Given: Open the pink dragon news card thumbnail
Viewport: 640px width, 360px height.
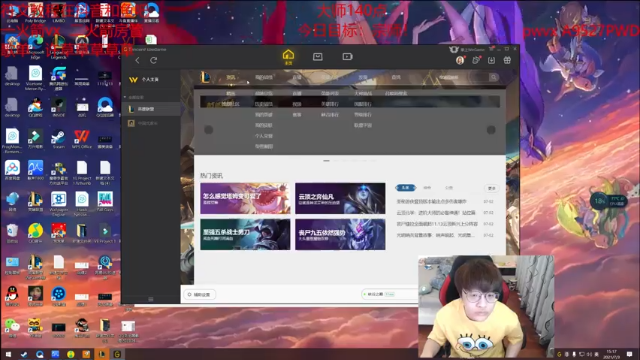Looking at the screenshot, I should point(245,198).
